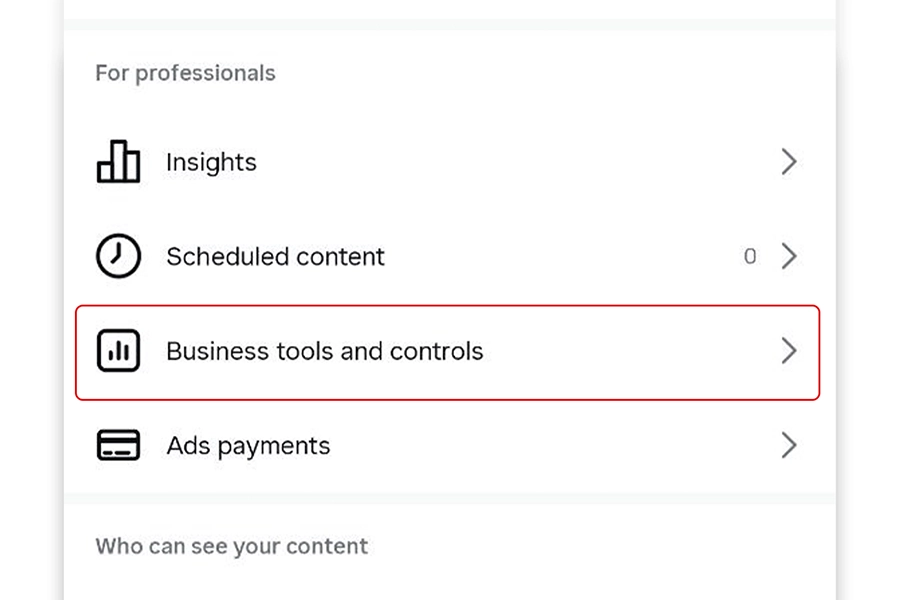Click the Business tools and controls chart icon

coord(118,351)
